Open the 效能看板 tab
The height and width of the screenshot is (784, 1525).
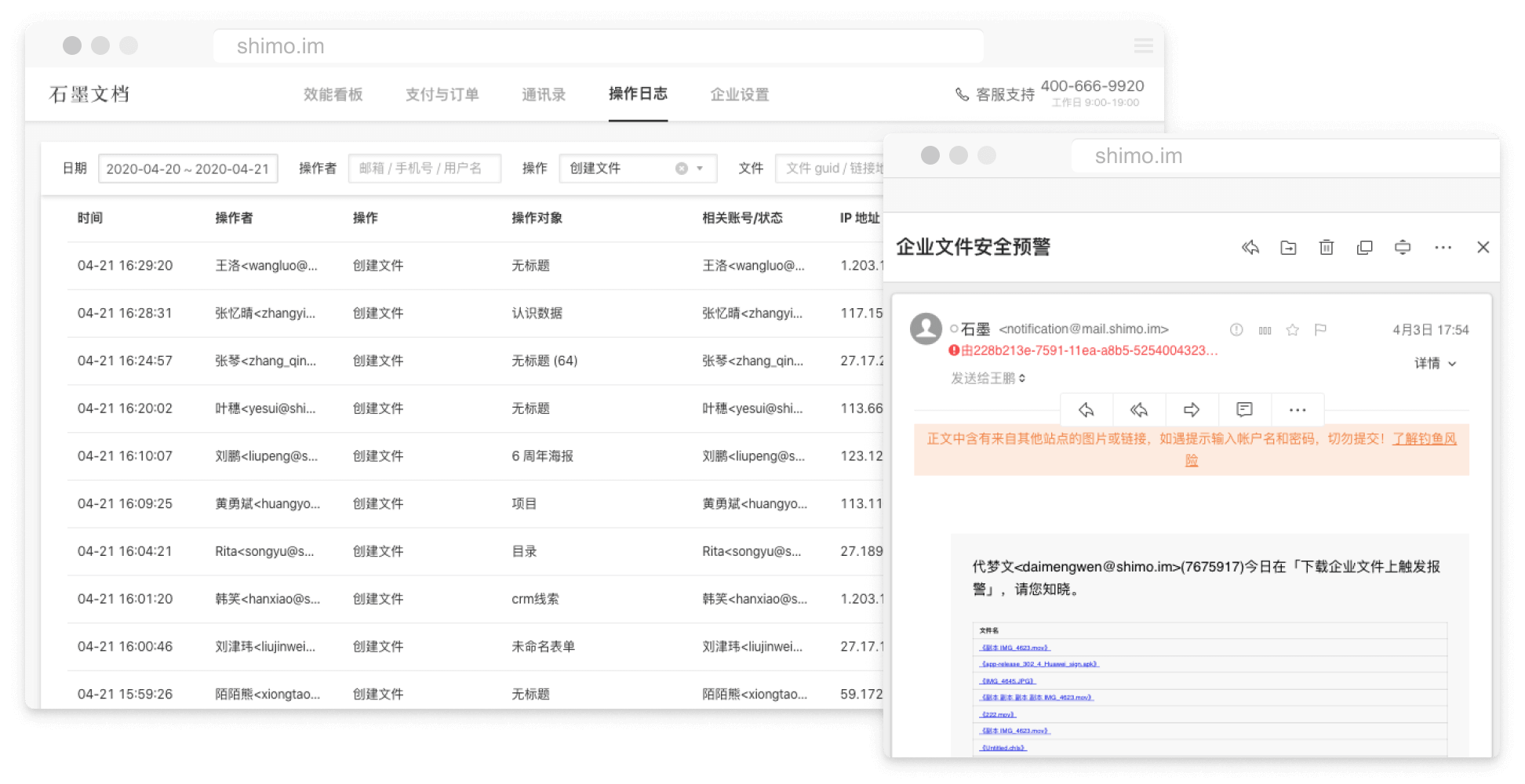click(x=333, y=95)
